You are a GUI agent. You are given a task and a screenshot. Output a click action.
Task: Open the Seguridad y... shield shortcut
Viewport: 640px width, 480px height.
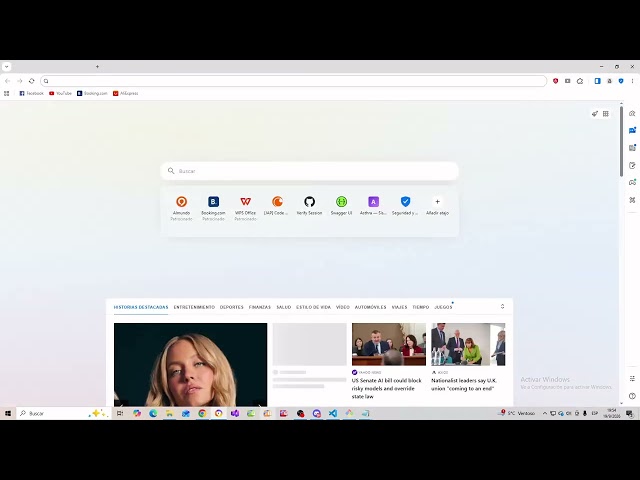point(405,205)
